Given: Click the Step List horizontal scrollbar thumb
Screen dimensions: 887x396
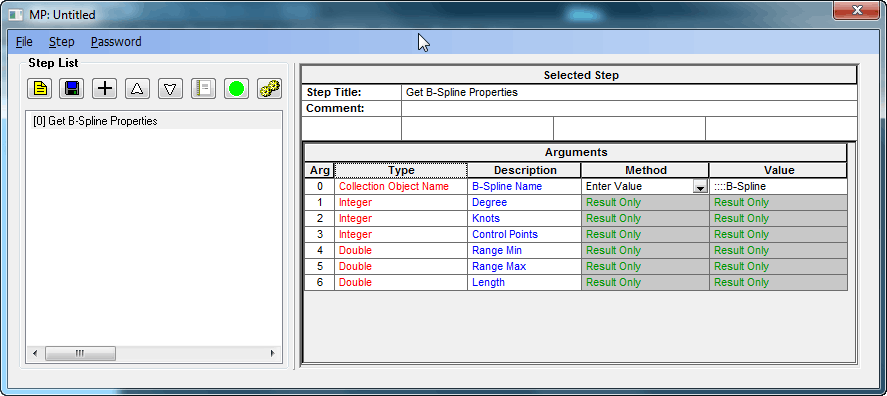Looking at the screenshot, I should coord(80,354).
